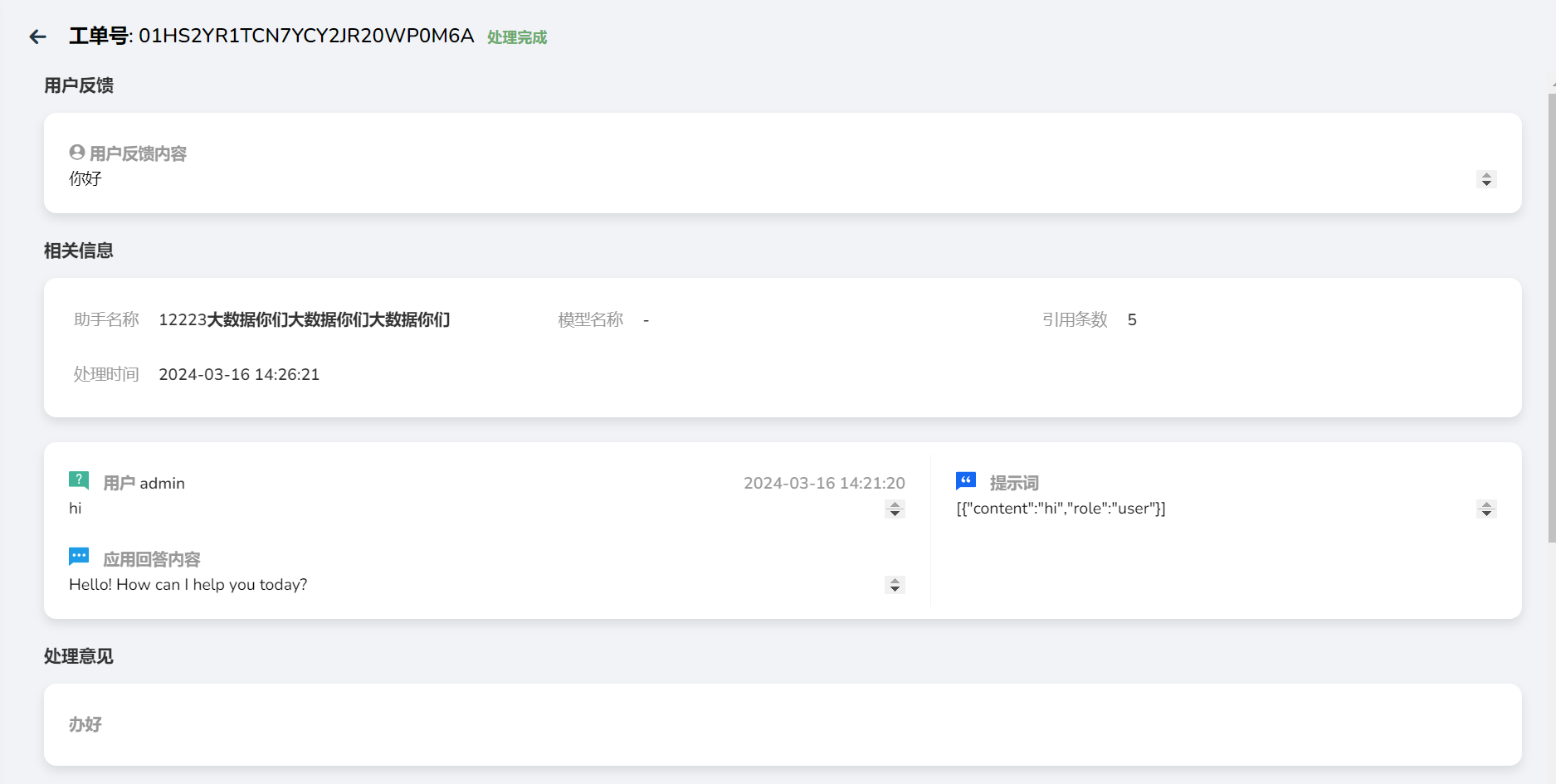Click the person icon beside 用户反馈内容
The height and width of the screenshot is (784, 1556).
(x=77, y=152)
